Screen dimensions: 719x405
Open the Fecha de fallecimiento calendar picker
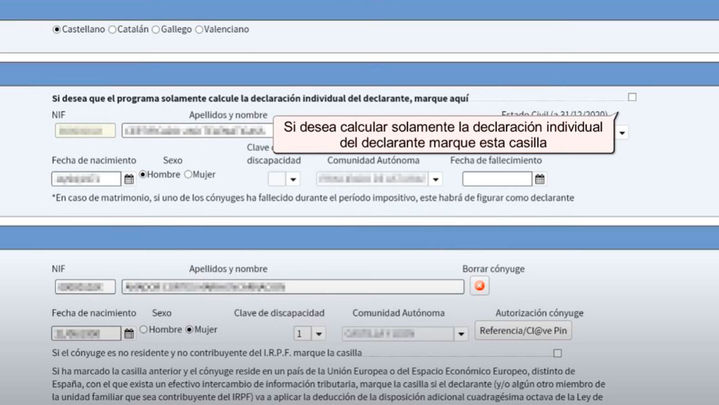click(x=540, y=180)
